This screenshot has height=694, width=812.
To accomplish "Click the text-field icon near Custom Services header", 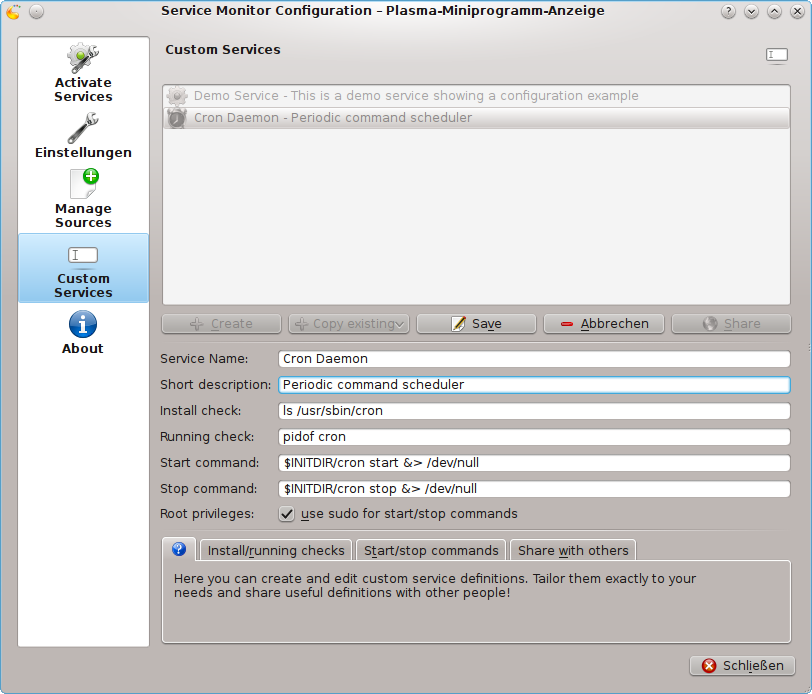I will point(777,56).
